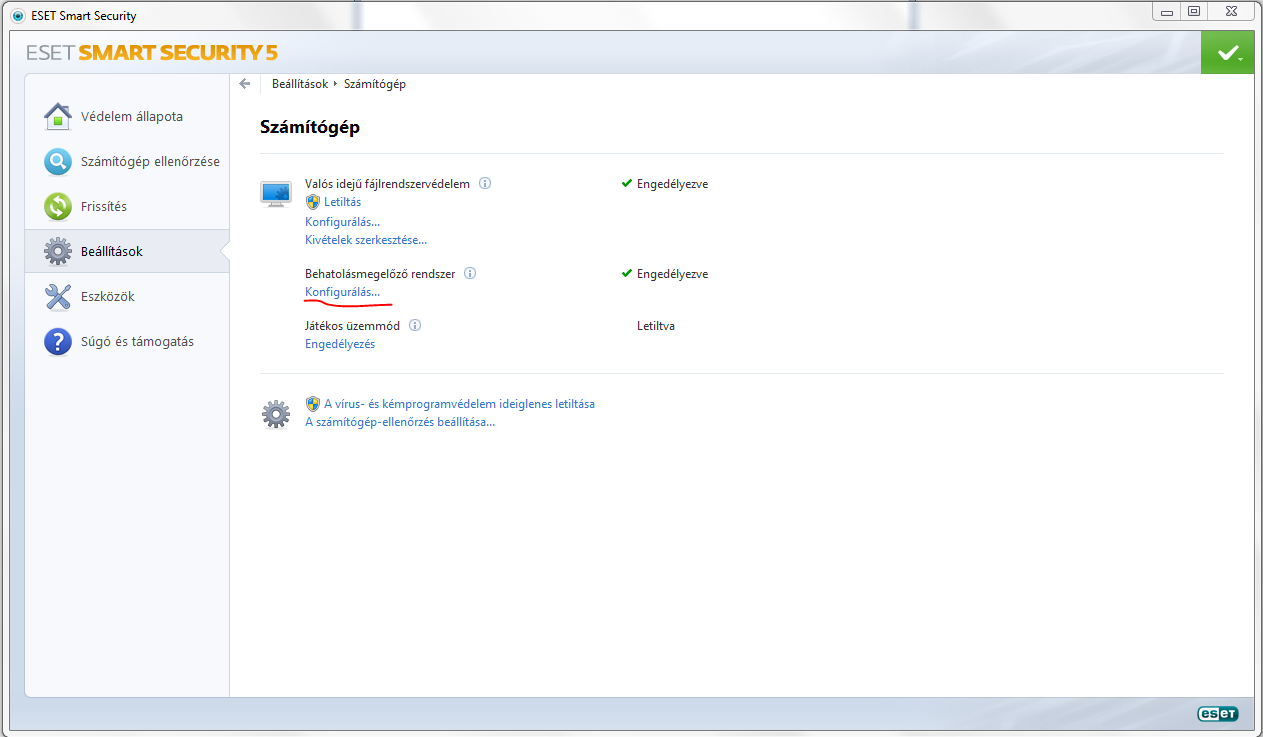Click the Számítógép page heading
This screenshot has width=1263, height=737.
pyautogui.click(x=310, y=127)
